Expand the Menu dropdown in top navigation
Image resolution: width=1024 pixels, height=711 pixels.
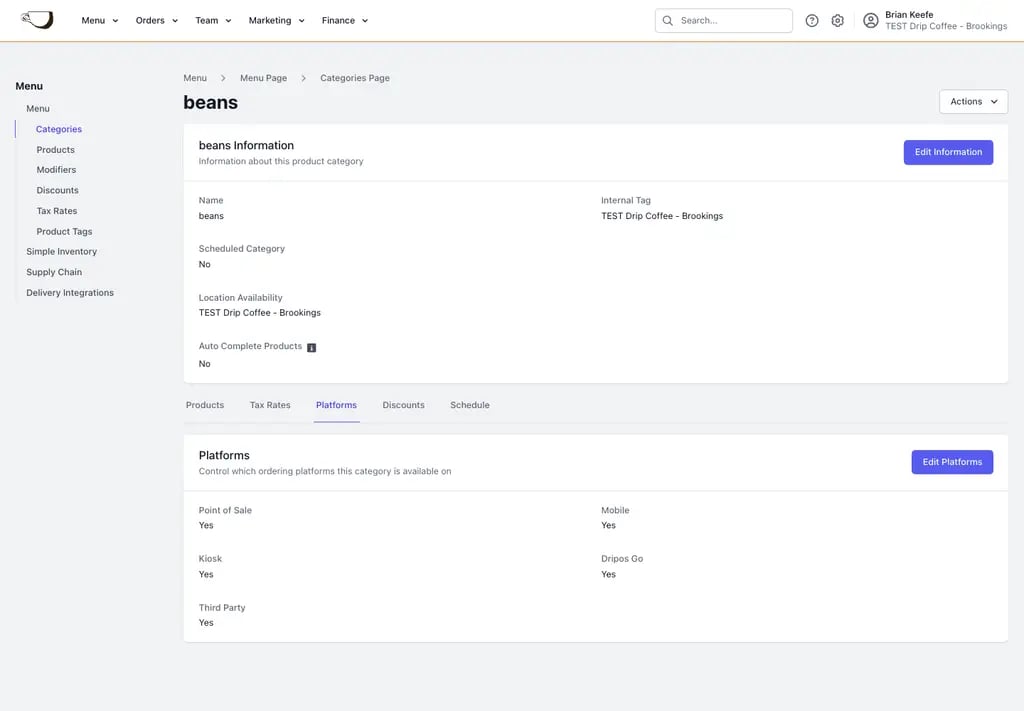tap(100, 21)
